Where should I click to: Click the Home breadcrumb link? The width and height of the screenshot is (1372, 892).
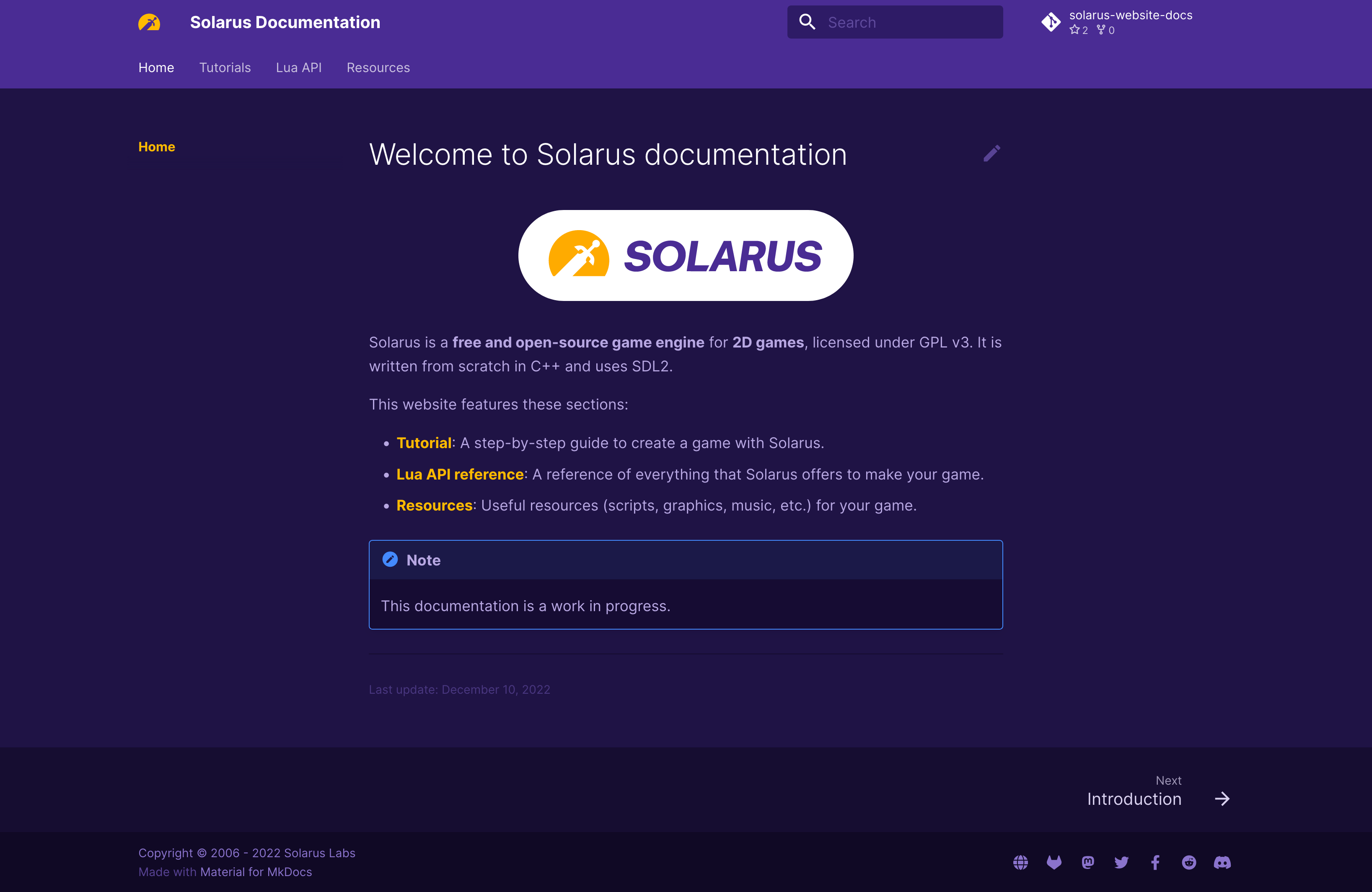click(157, 146)
